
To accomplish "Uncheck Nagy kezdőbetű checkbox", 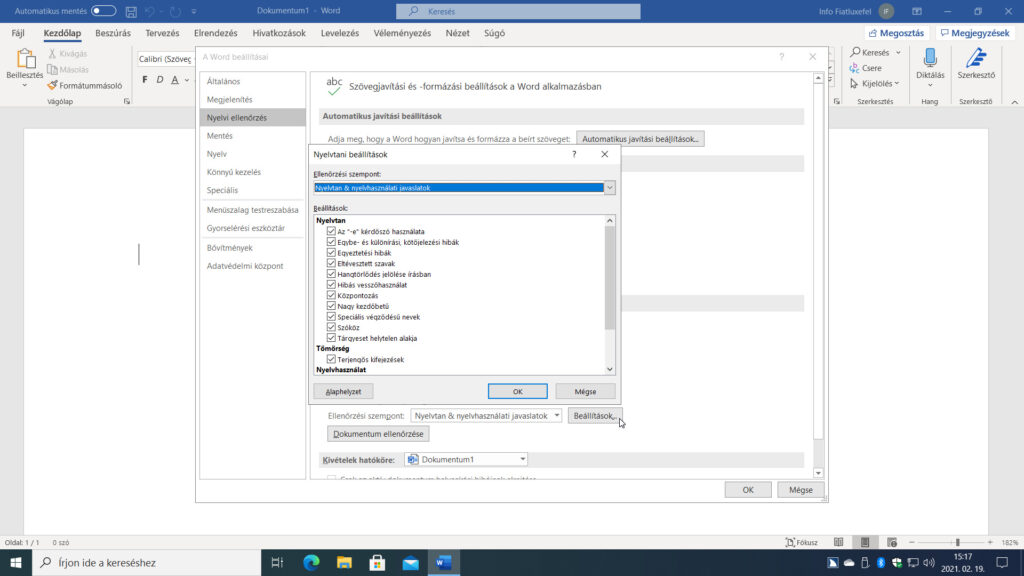I will click(x=331, y=306).
